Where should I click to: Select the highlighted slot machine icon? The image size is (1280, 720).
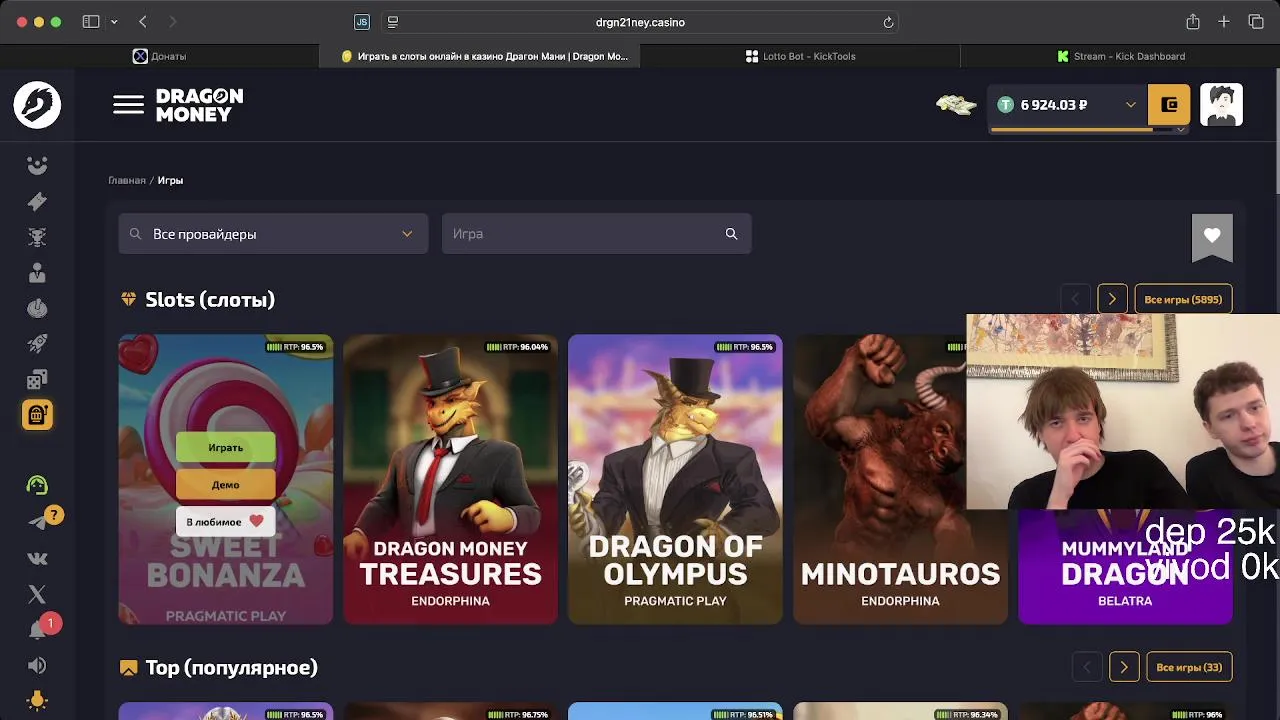point(37,415)
